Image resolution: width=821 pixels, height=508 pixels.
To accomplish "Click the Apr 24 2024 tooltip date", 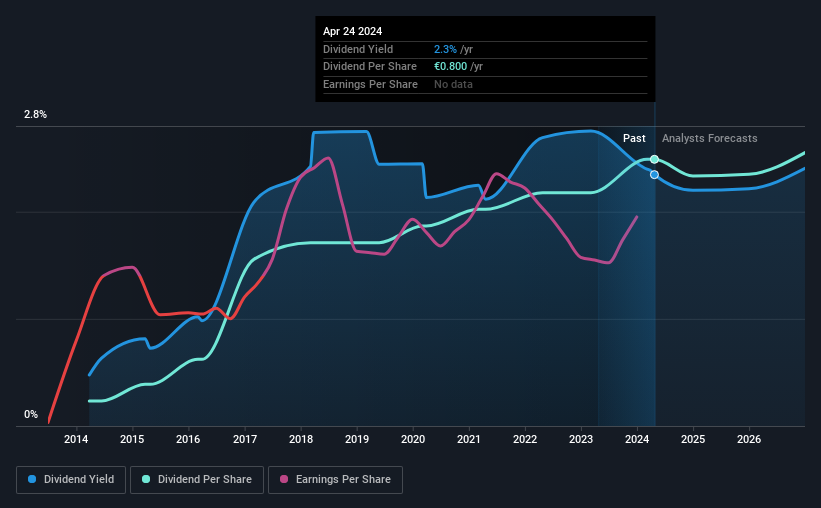I will [352, 31].
